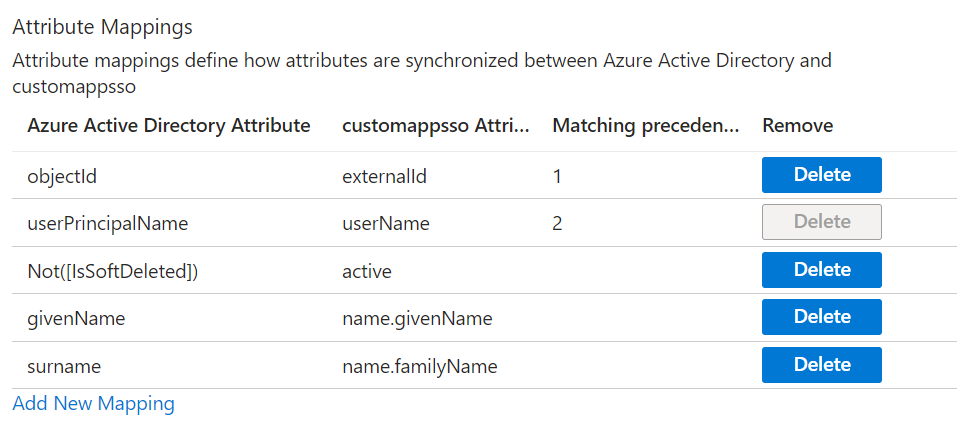Click the Remove column header

798,126
